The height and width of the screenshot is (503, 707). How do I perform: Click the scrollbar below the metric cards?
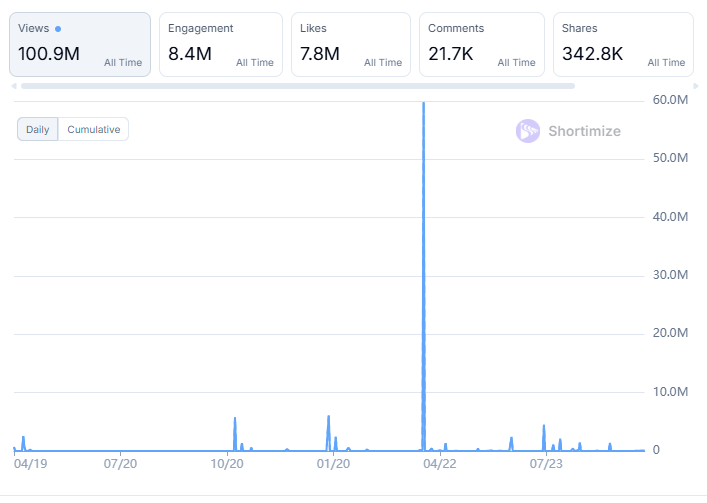tap(298, 86)
